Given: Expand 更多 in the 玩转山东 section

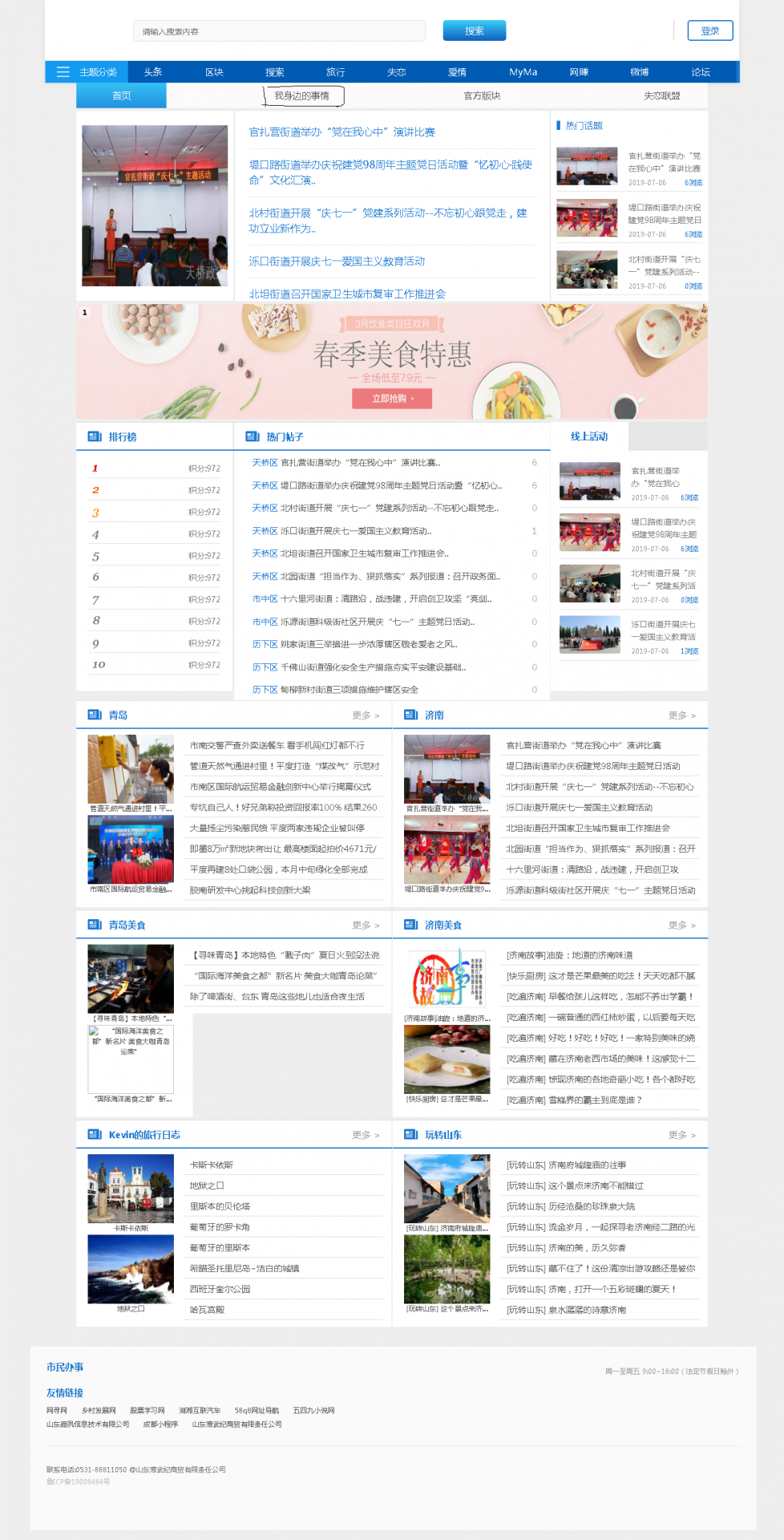Looking at the screenshot, I should pyautogui.click(x=681, y=1135).
